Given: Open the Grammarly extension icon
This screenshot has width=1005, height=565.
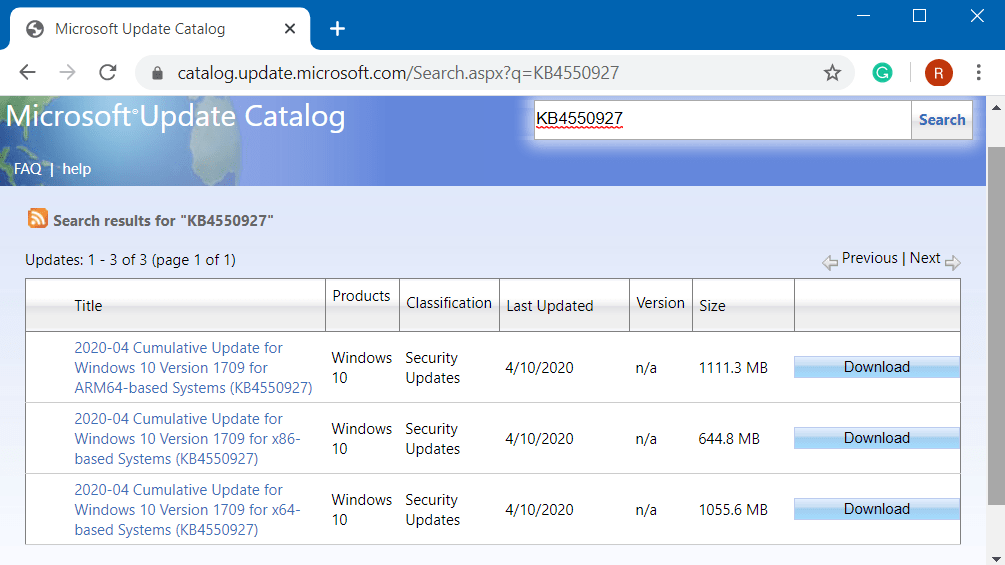Looking at the screenshot, I should (882, 73).
